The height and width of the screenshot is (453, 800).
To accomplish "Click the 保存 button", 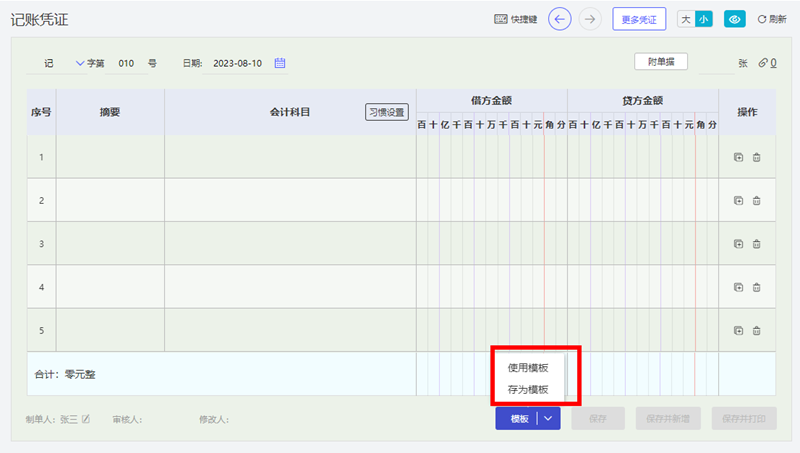I will click(x=598, y=419).
